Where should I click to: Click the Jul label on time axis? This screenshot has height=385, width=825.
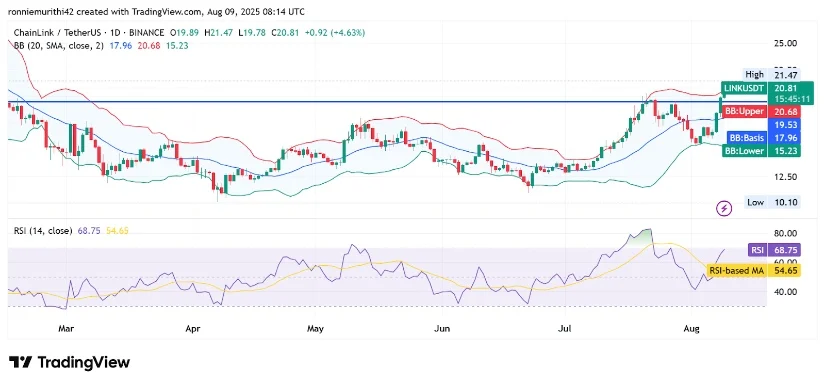click(565, 329)
